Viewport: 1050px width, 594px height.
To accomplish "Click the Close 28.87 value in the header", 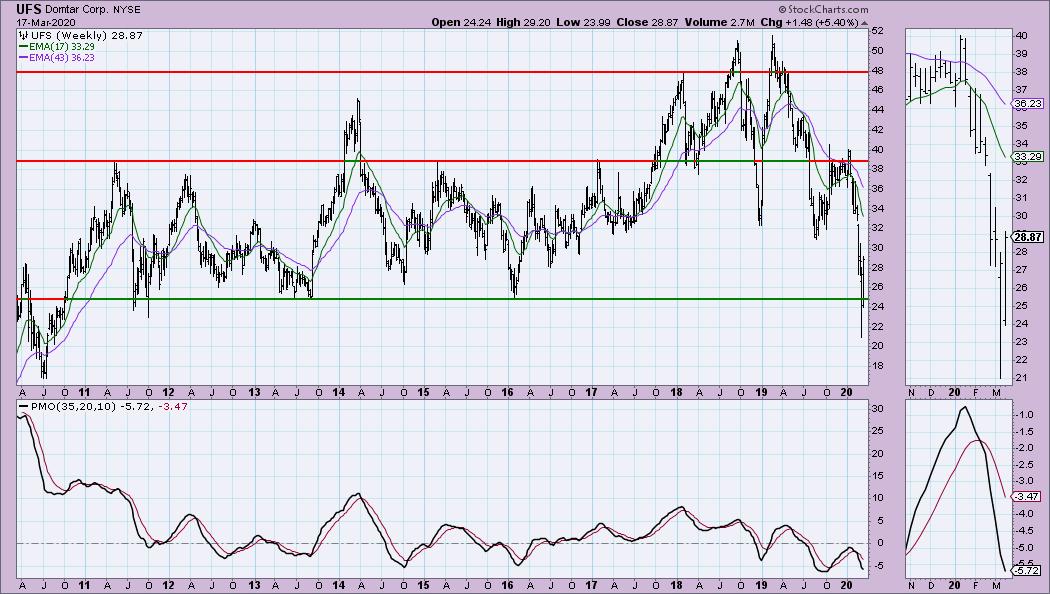I will tap(647, 22).
